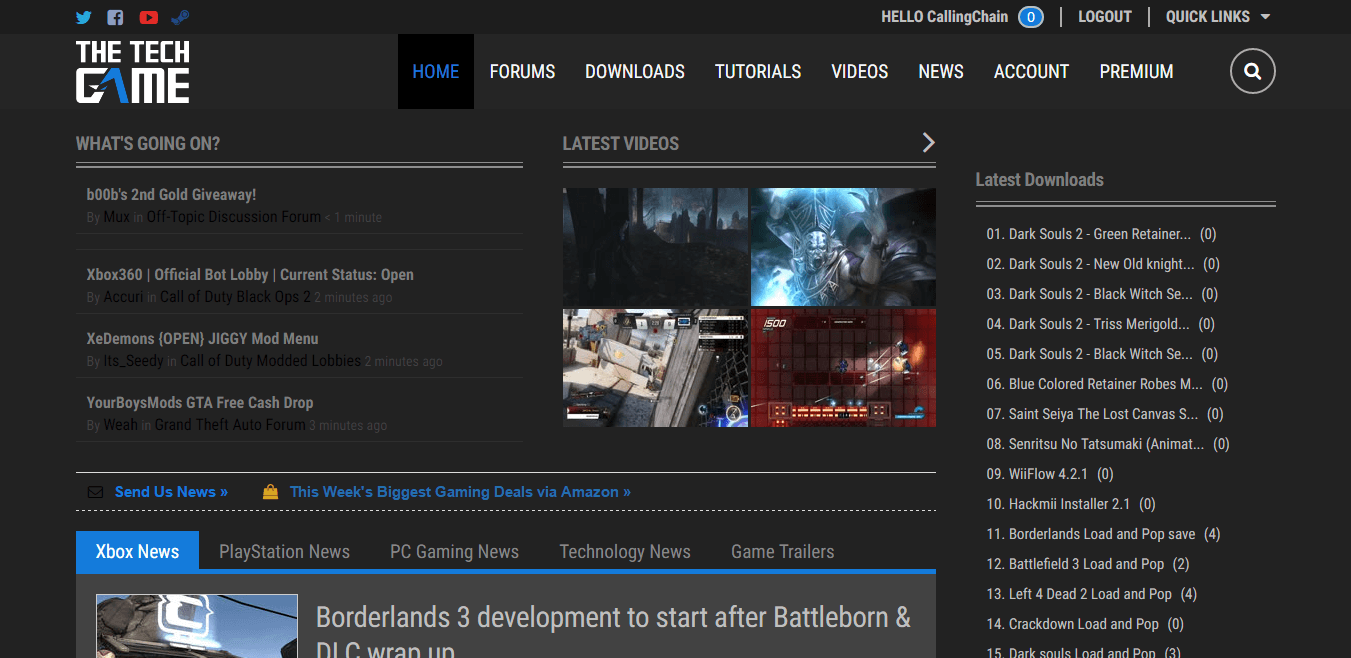1351x658 pixels.
Task: Open Borderlands Load and Pop save download
Action: point(1102,534)
